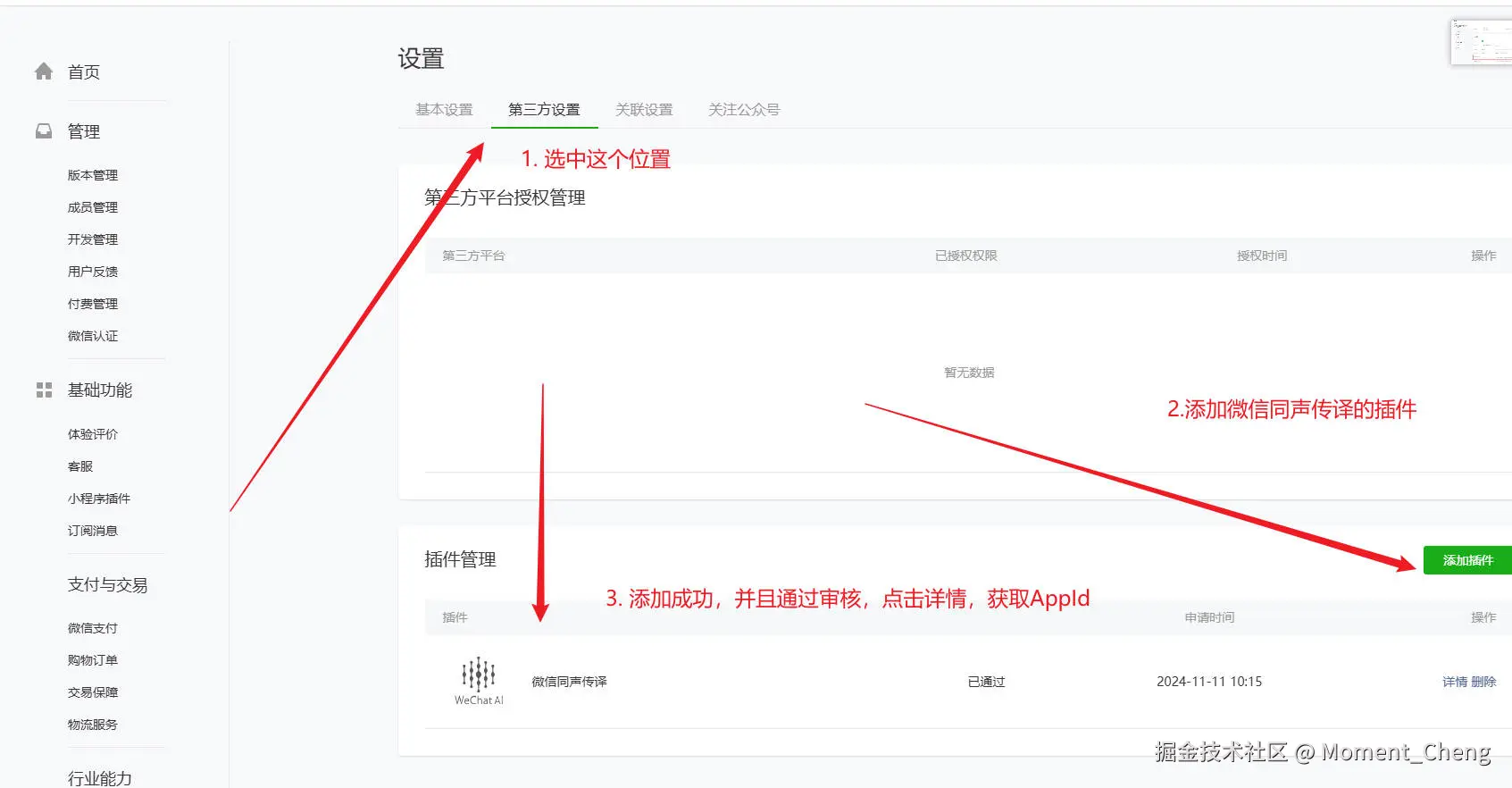Open 微信支付 in the sidebar

93,628
